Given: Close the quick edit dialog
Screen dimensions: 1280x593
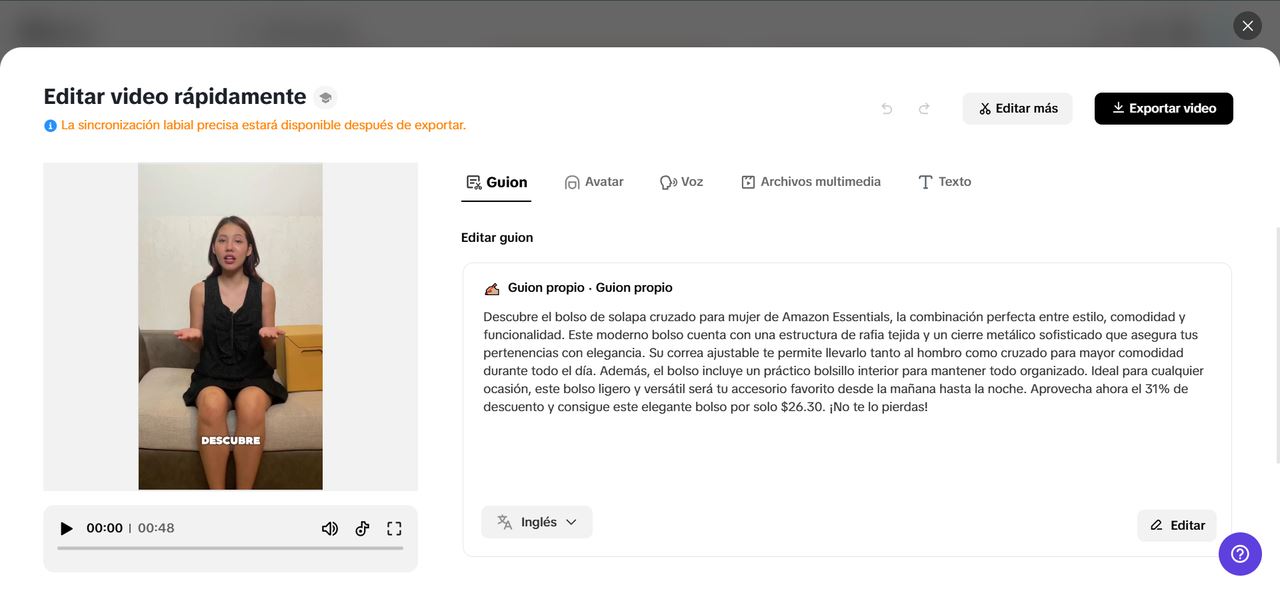Looking at the screenshot, I should tap(1247, 26).
